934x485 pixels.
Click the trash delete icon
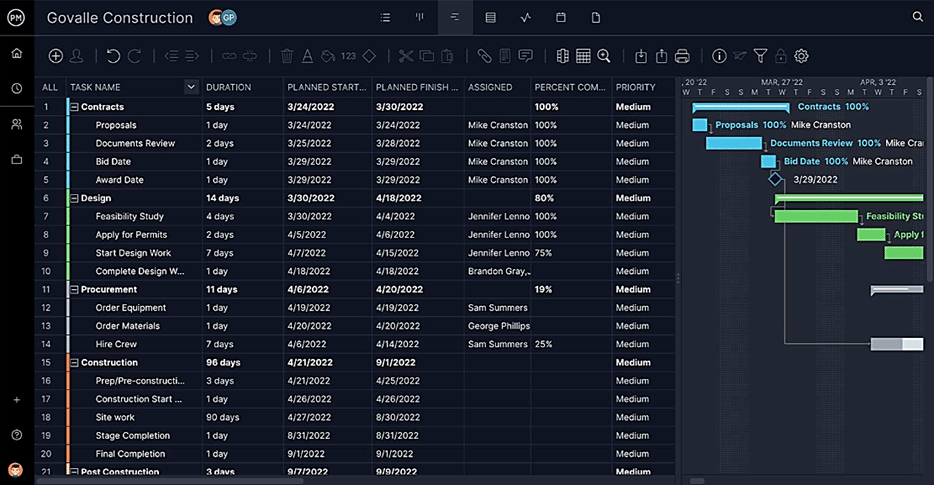(287, 57)
